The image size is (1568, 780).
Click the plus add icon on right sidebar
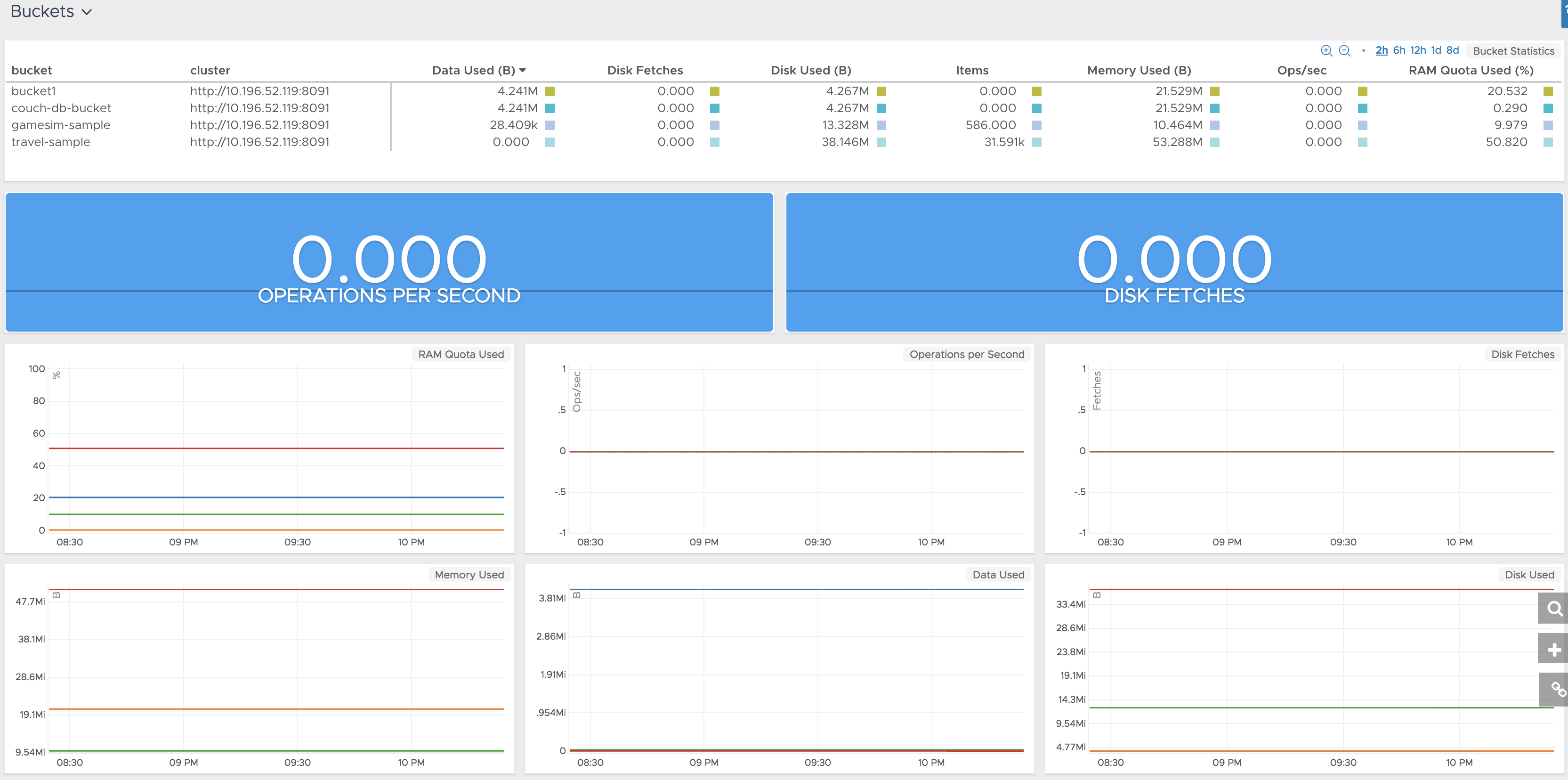(x=1553, y=649)
